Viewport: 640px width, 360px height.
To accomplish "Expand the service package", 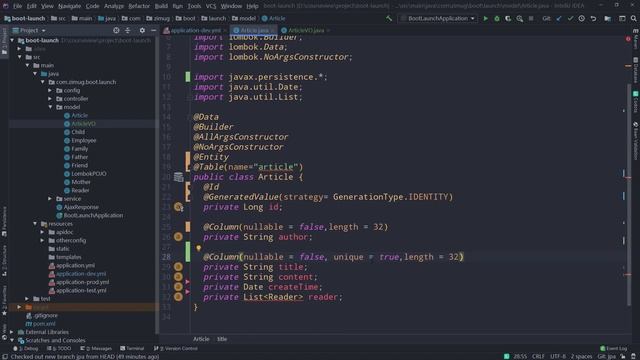I will pyautogui.click(x=51, y=199).
